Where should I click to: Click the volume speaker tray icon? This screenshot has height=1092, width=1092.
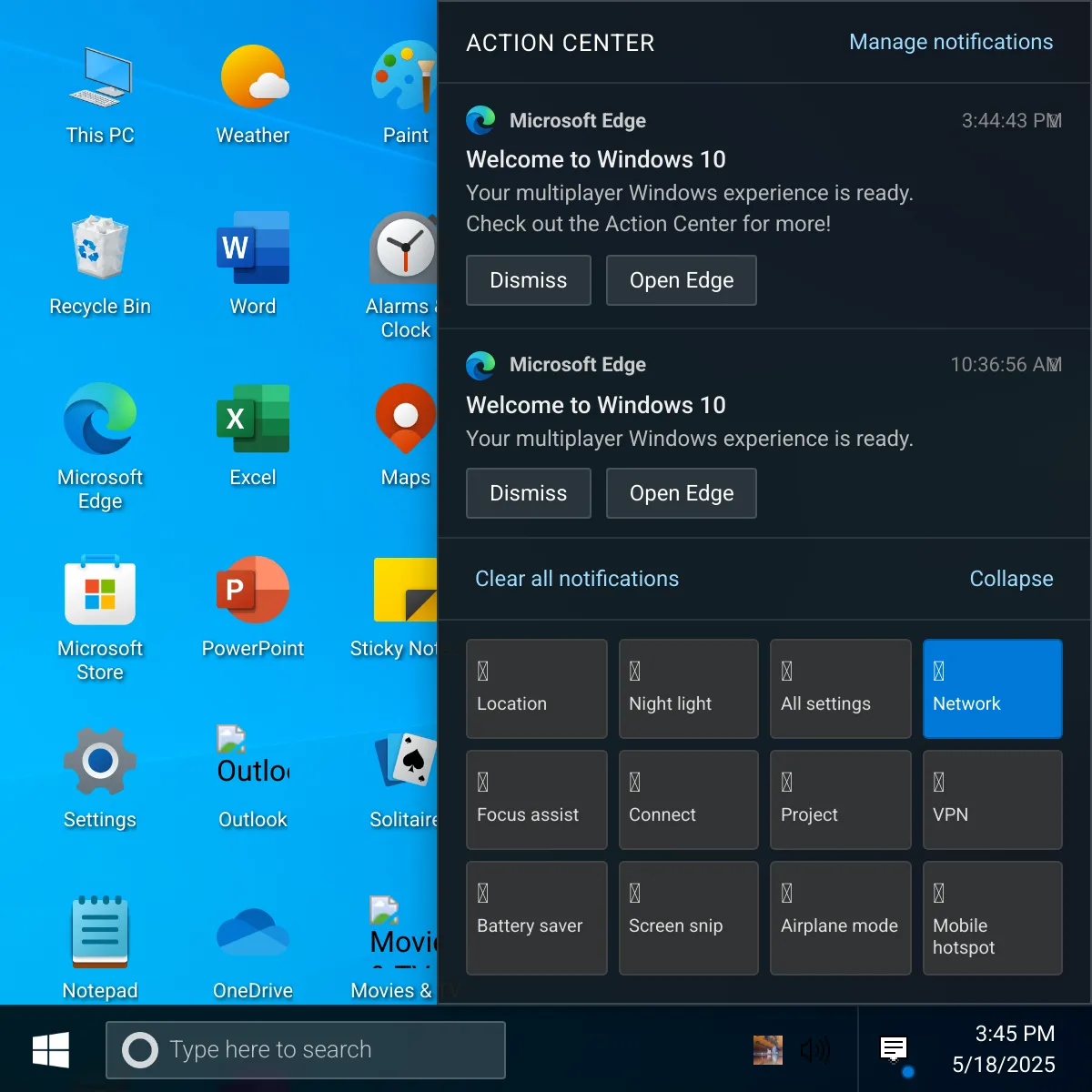pos(815,1050)
